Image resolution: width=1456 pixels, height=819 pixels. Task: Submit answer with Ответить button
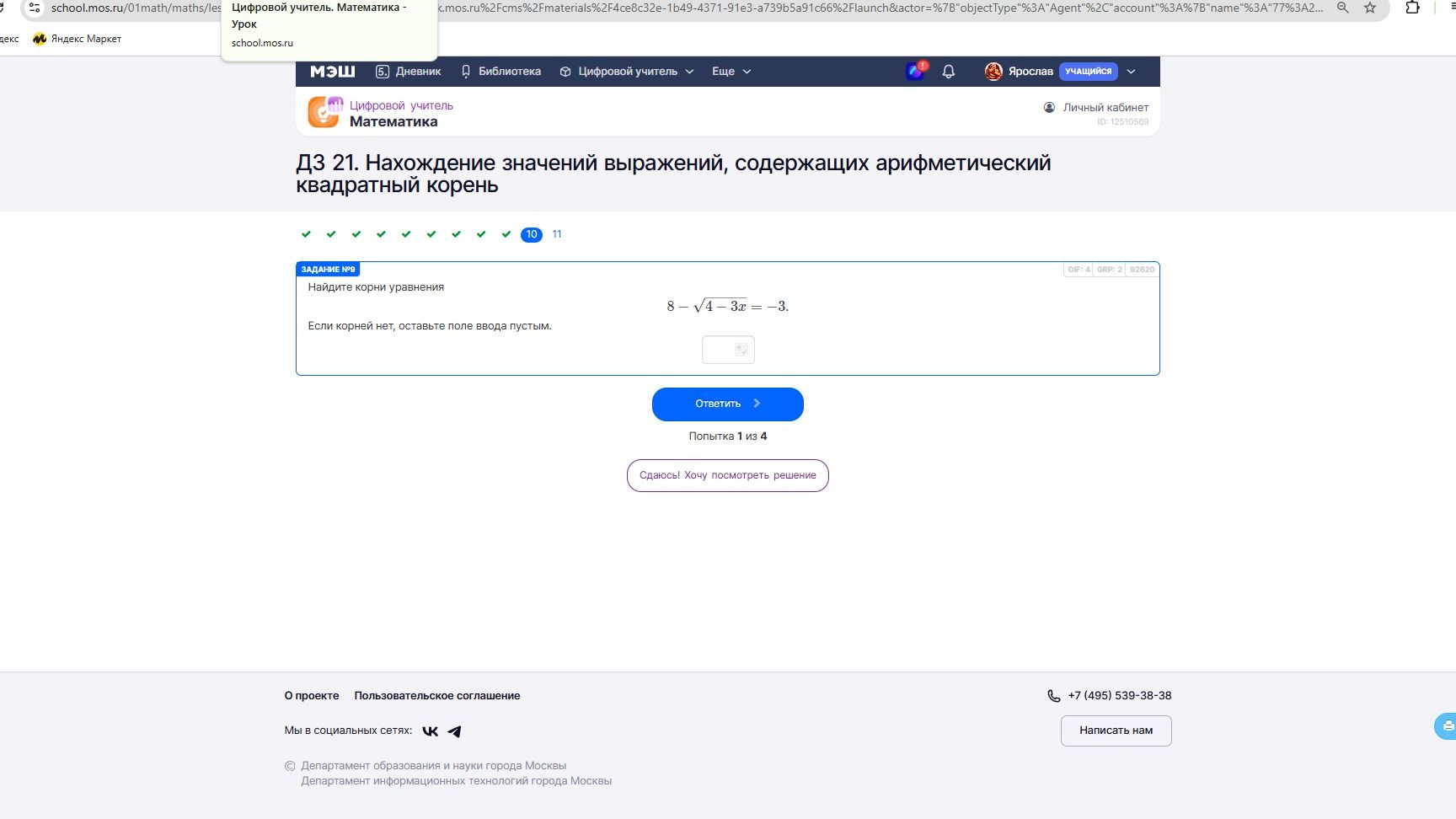coord(728,404)
